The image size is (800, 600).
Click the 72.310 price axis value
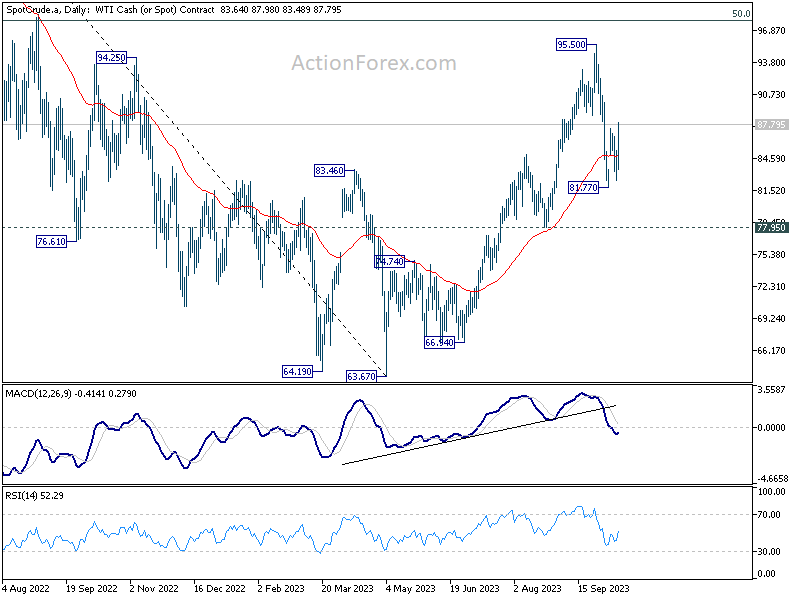click(771, 287)
